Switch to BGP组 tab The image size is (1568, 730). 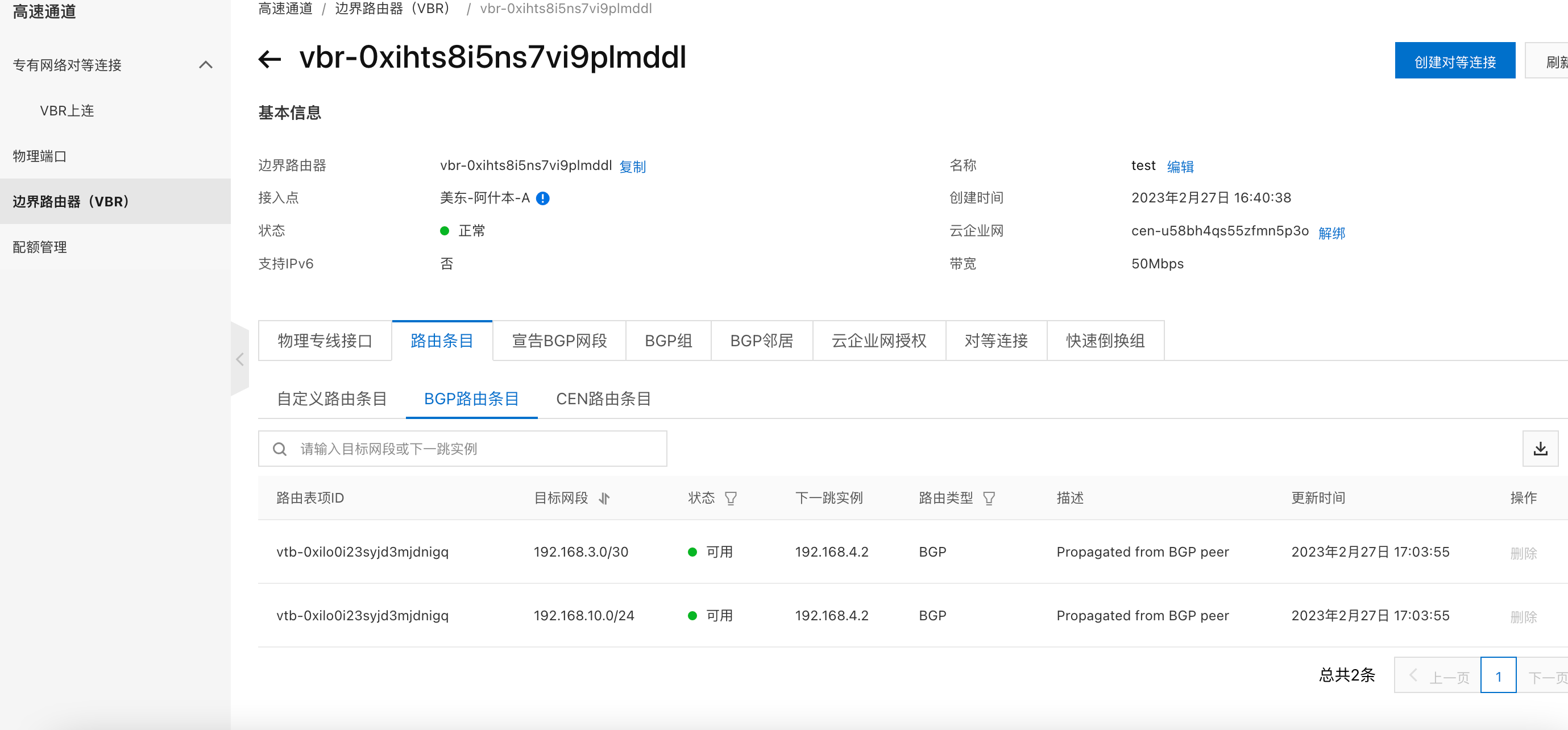coord(669,341)
